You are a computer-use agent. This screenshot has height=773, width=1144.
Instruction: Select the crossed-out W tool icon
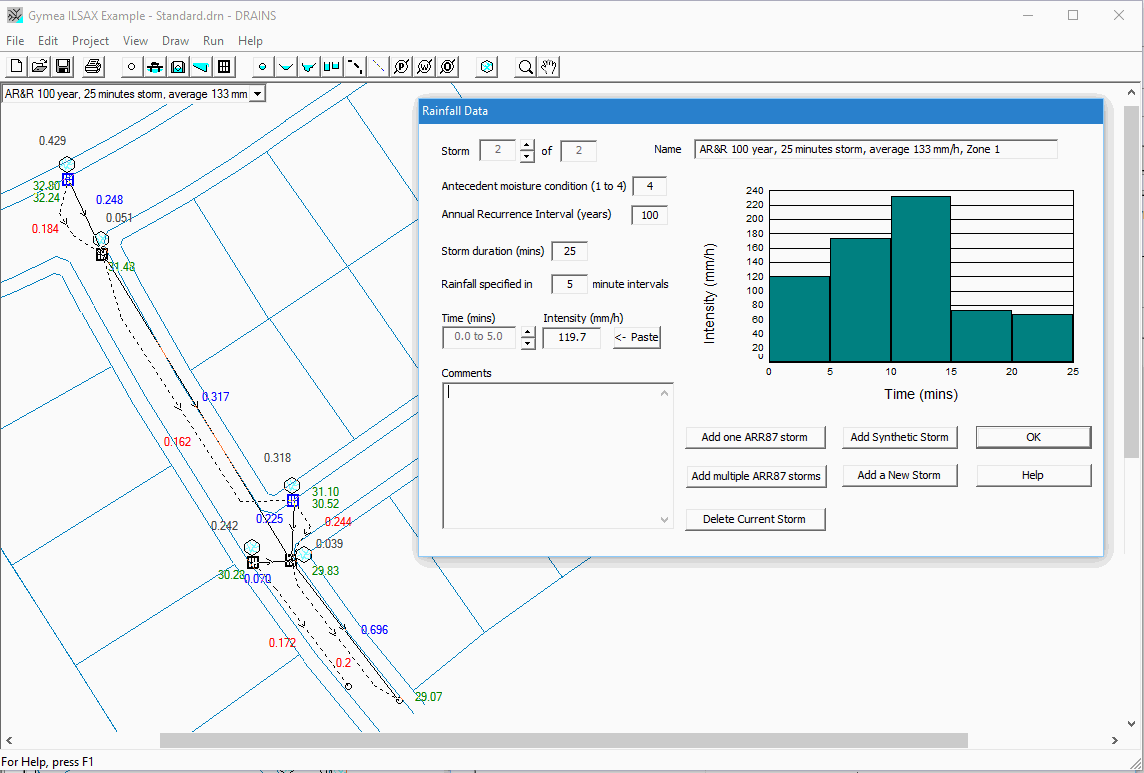coord(425,67)
